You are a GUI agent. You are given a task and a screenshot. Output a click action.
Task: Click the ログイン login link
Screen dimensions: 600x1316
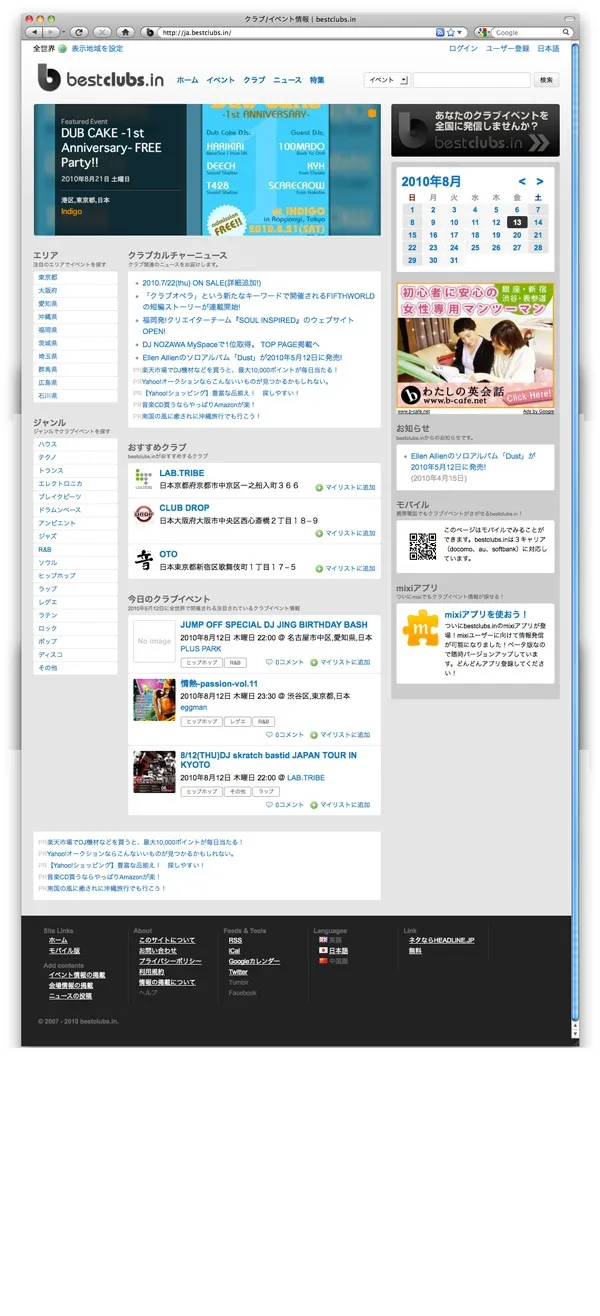pos(463,49)
